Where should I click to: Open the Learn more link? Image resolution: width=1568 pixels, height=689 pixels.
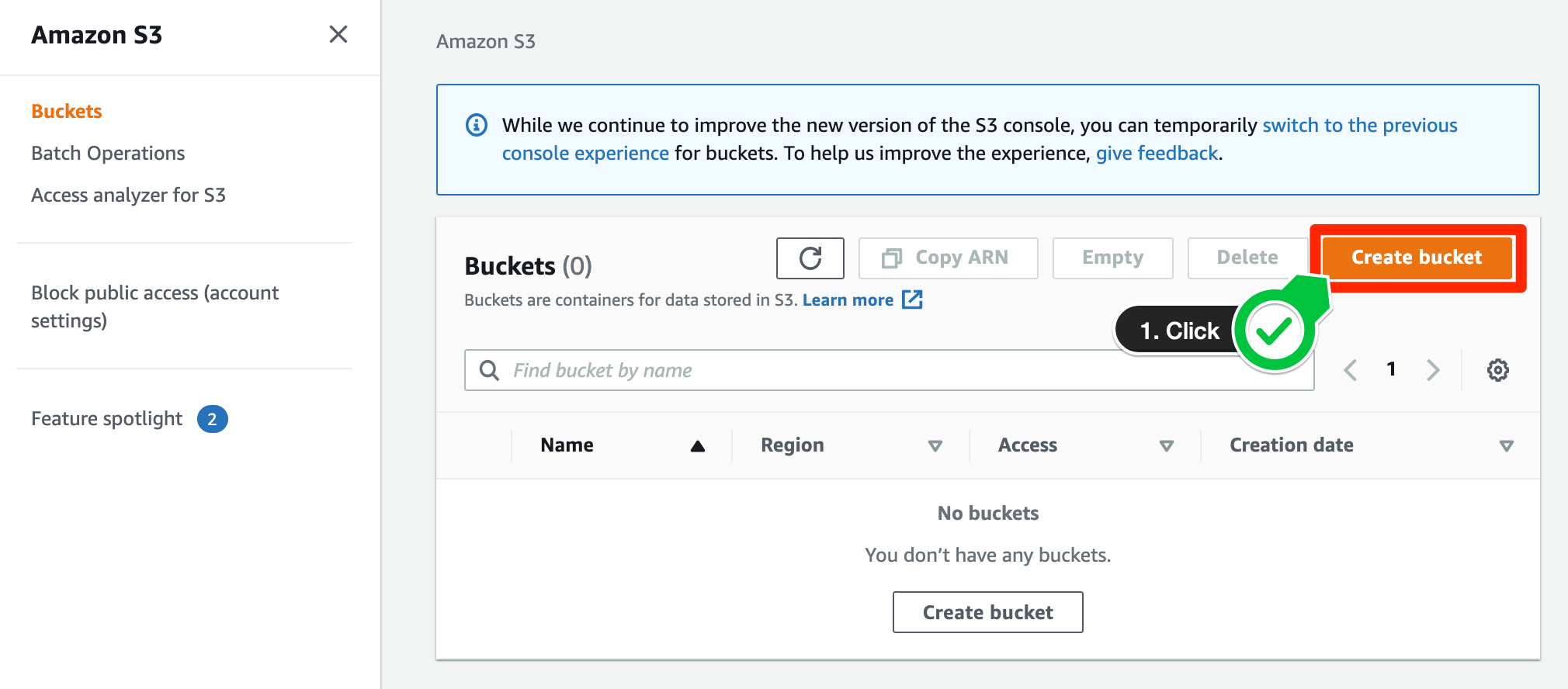pos(848,299)
